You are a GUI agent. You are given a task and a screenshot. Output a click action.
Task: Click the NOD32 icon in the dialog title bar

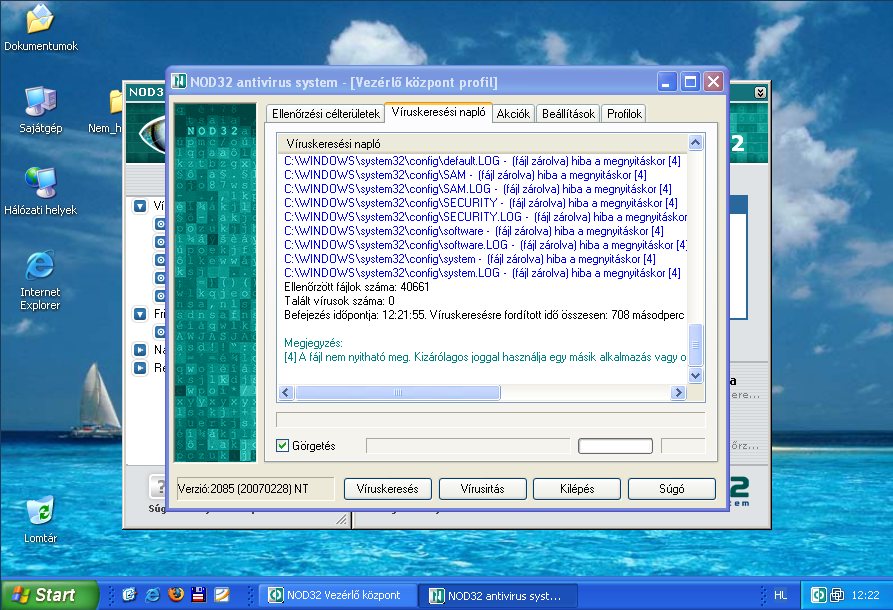[179, 81]
